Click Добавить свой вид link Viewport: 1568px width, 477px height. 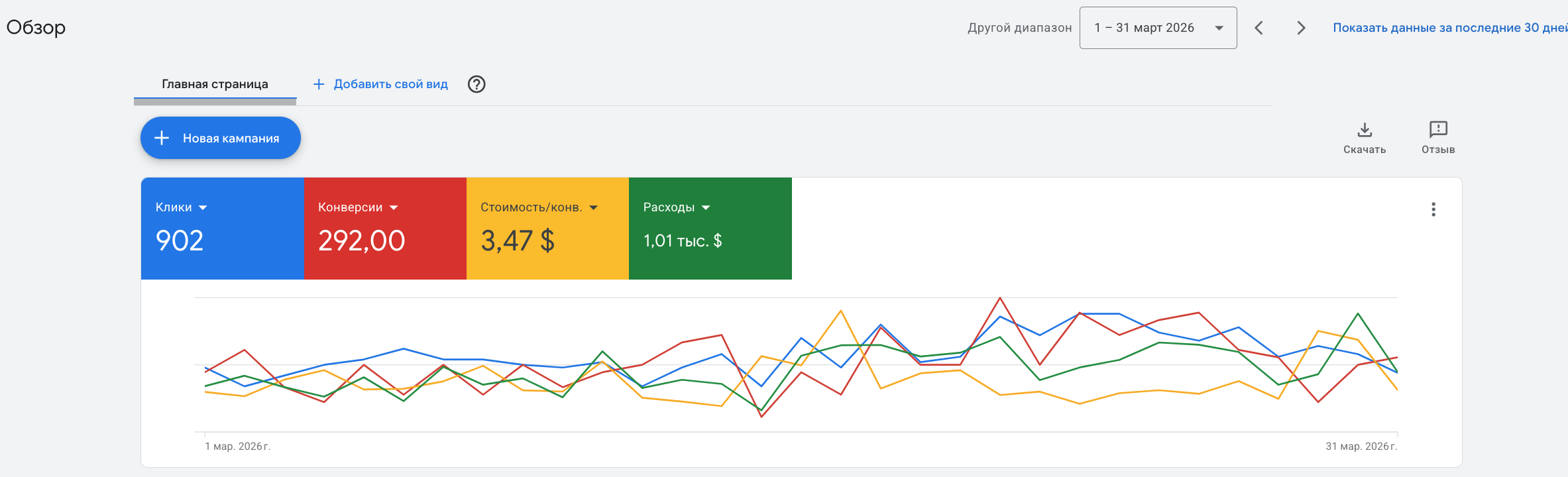point(390,84)
